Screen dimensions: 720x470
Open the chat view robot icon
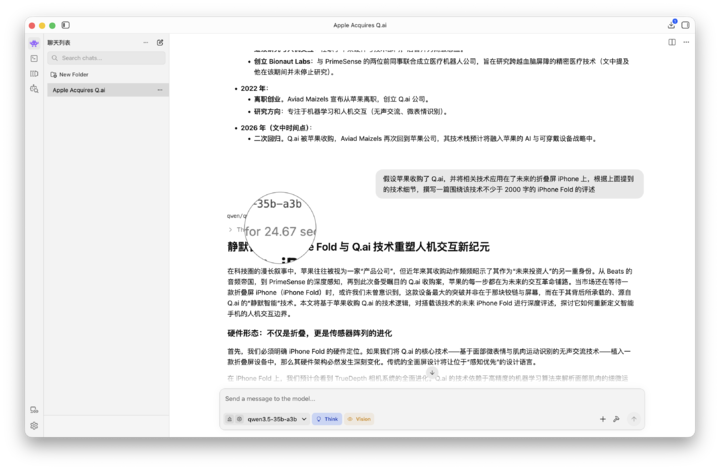34,43
